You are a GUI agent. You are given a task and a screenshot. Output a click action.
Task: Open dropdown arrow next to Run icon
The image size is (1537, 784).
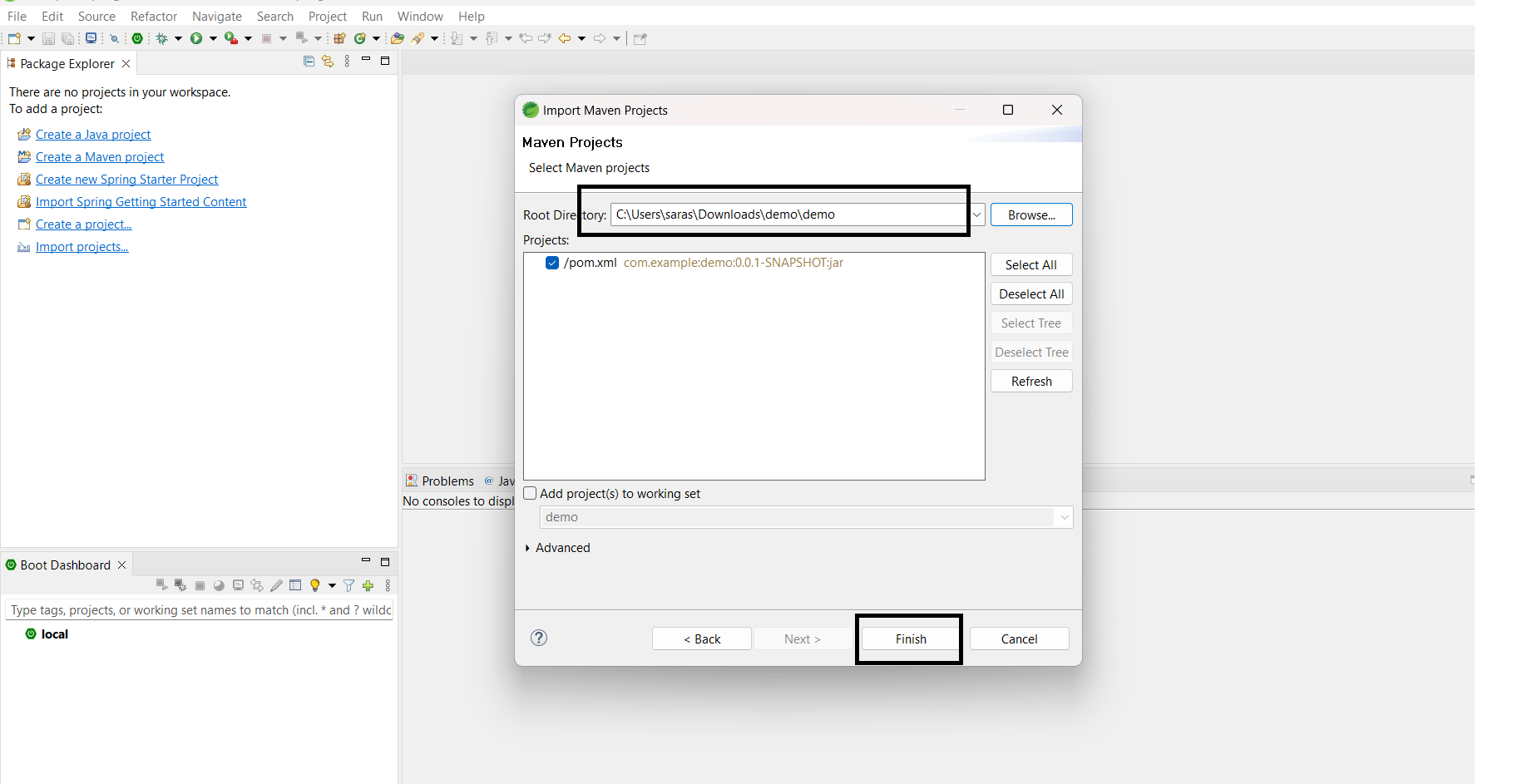coord(213,38)
